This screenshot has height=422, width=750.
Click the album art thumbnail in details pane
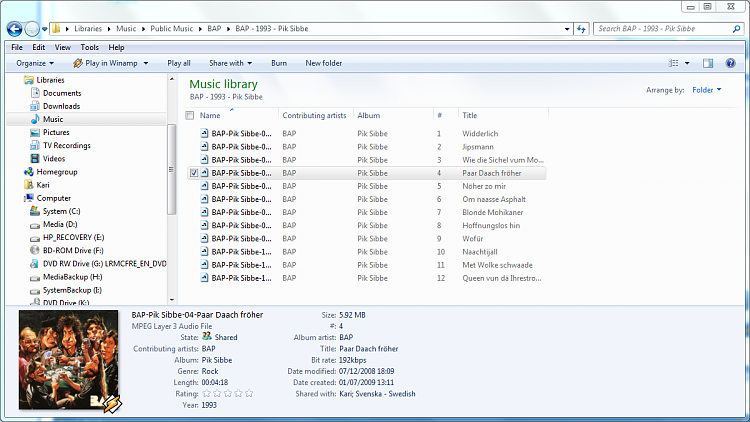pos(68,360)
